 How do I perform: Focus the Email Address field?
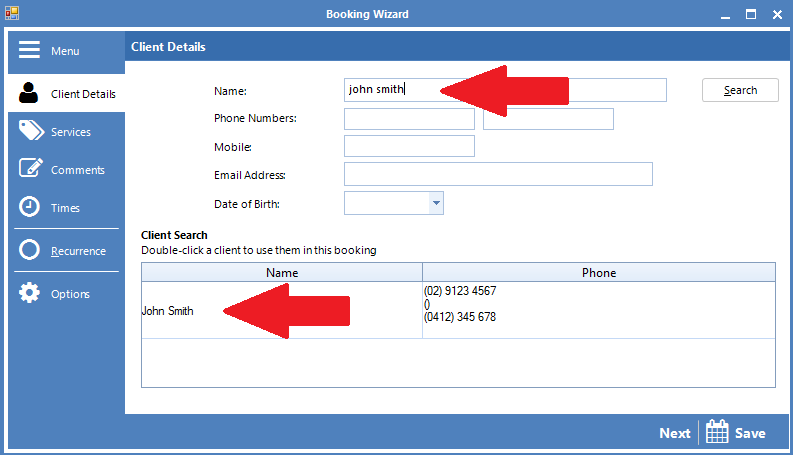click(498, 174)
